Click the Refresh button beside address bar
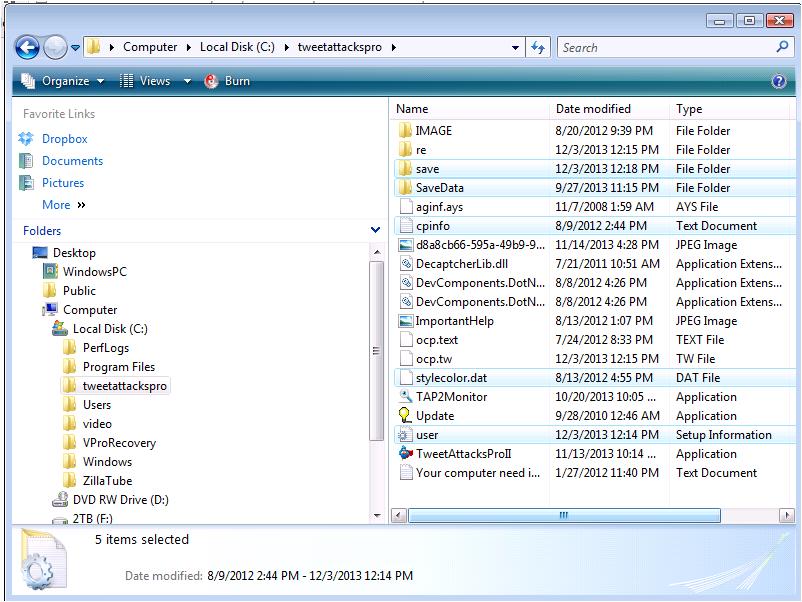The image size is (802, 602). coord(539,47)
